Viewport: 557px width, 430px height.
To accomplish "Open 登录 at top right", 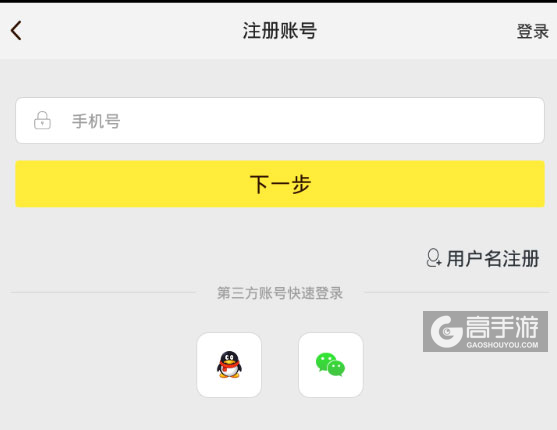I will 532,31.
